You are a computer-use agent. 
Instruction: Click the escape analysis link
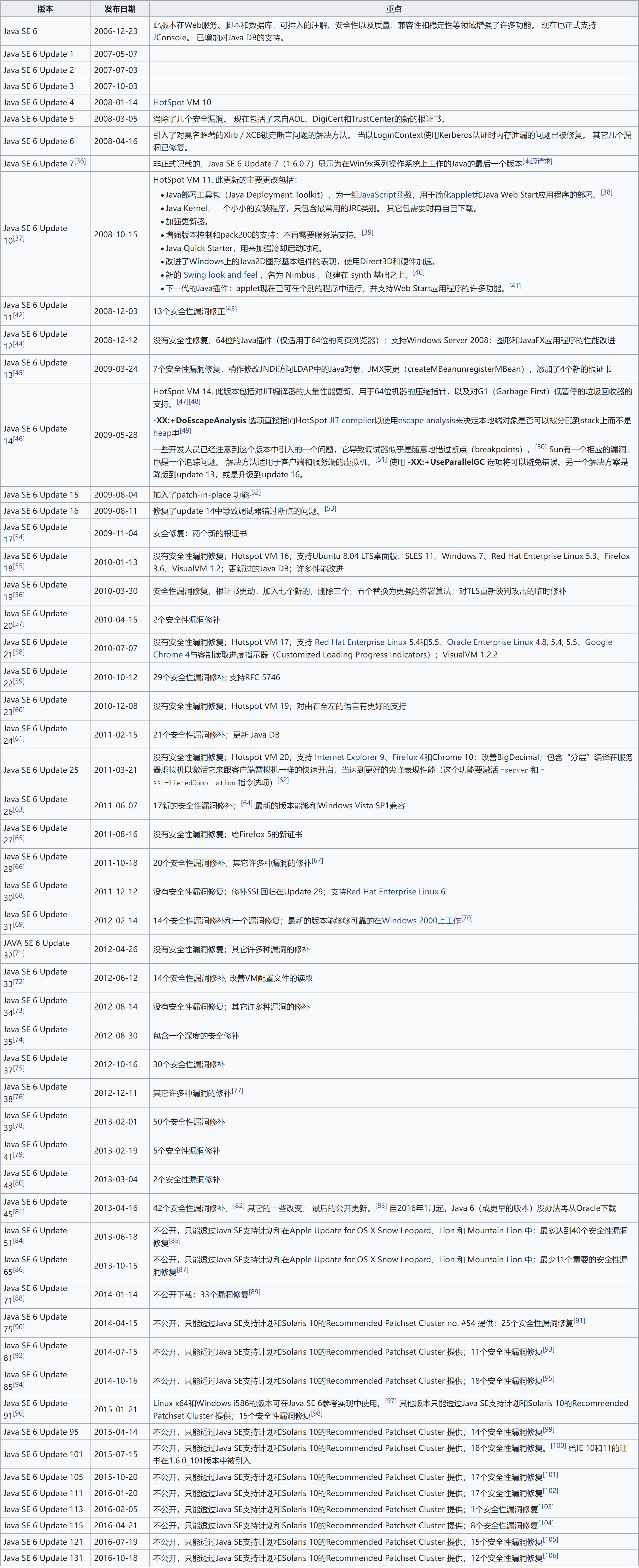426,420
